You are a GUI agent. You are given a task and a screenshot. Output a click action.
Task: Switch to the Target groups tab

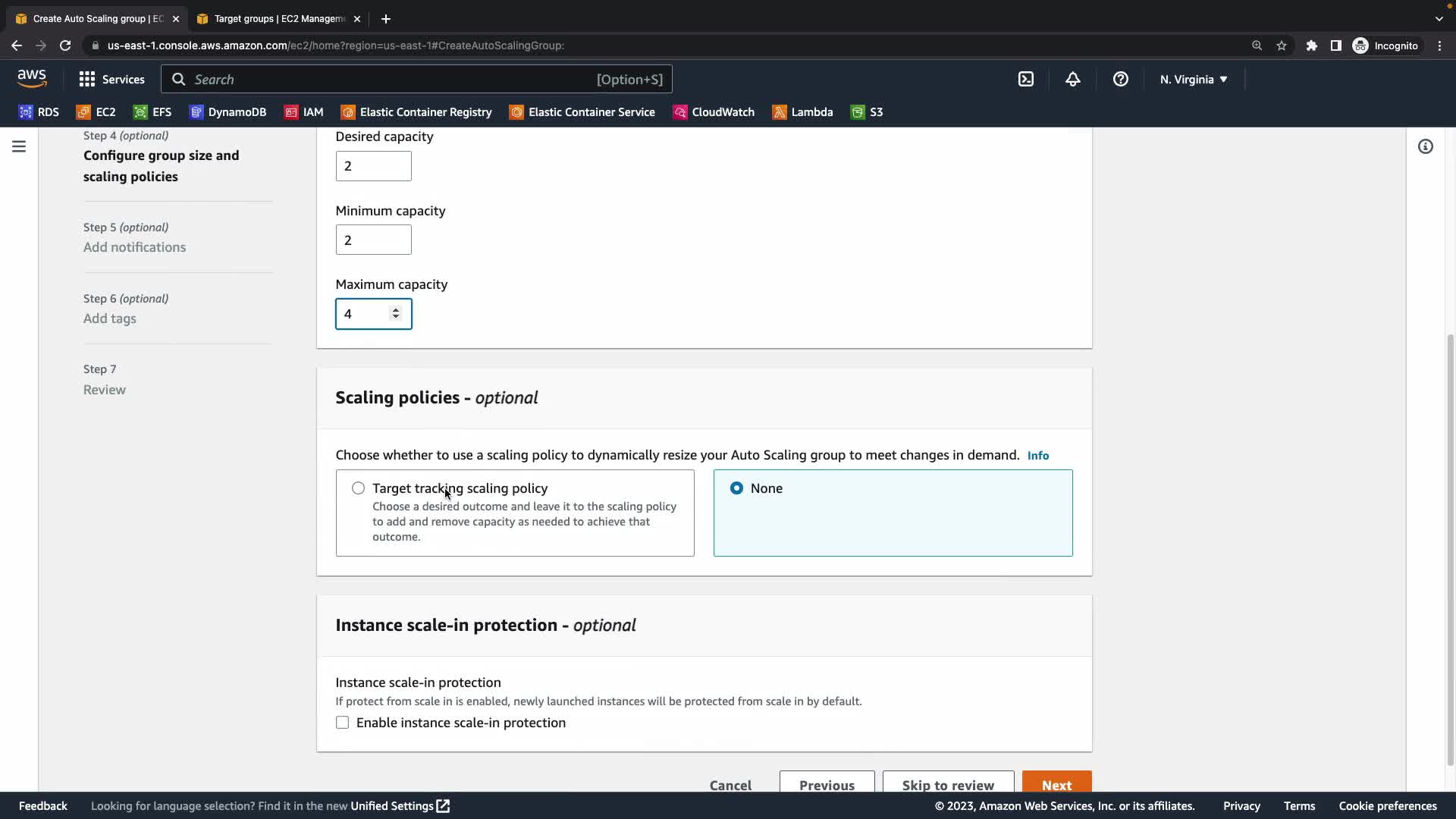tap(278, 18)
